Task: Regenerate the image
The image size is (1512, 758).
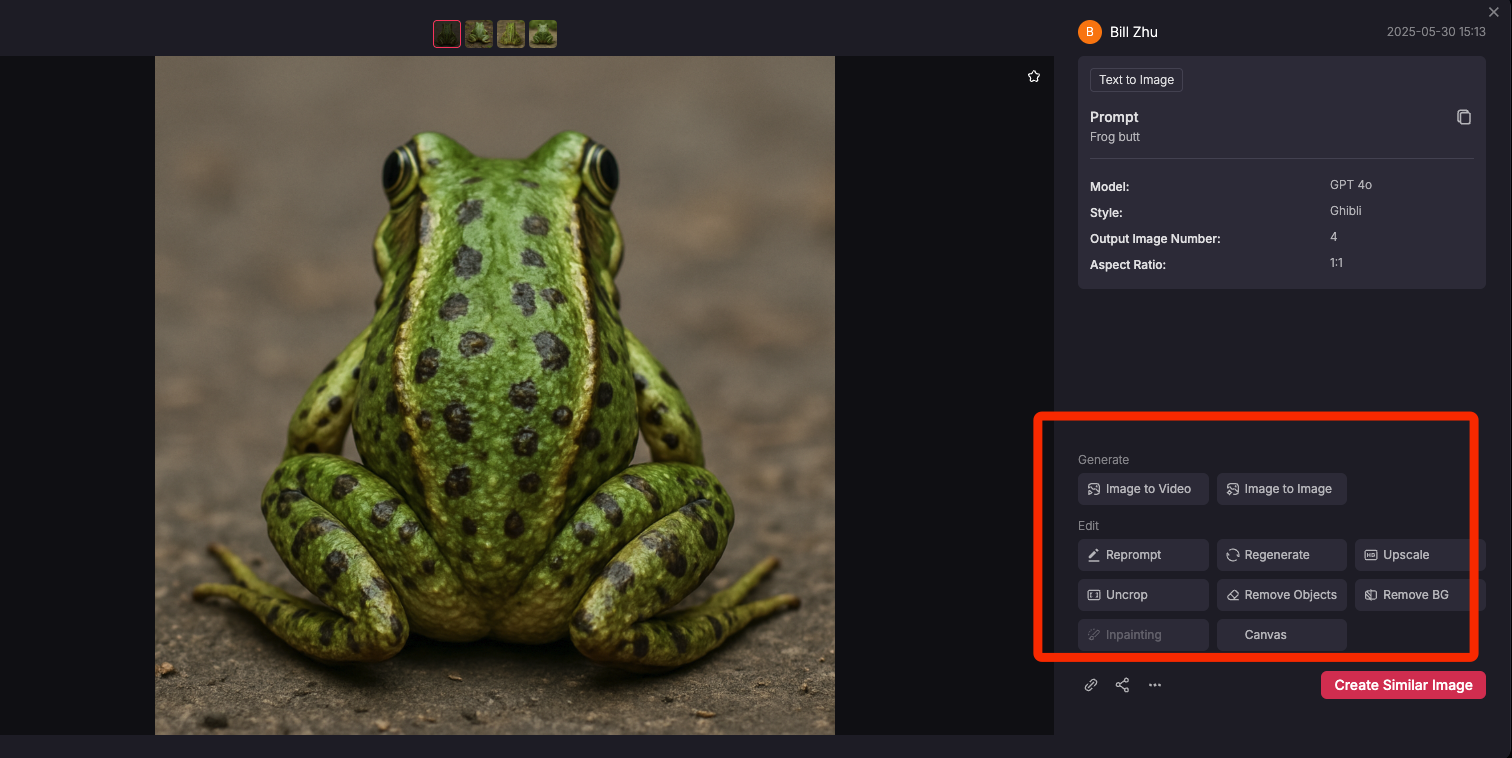Action: pos(1281,555)
